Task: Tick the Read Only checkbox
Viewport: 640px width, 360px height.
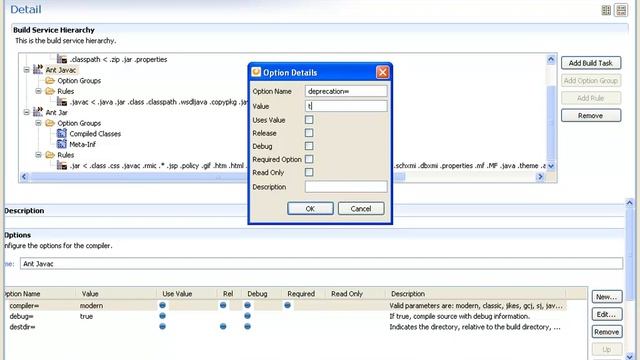Action: 309,172
